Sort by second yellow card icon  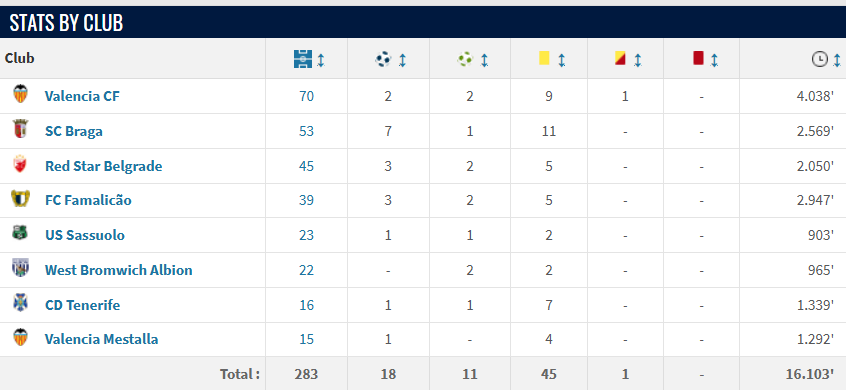click(620, 58)
